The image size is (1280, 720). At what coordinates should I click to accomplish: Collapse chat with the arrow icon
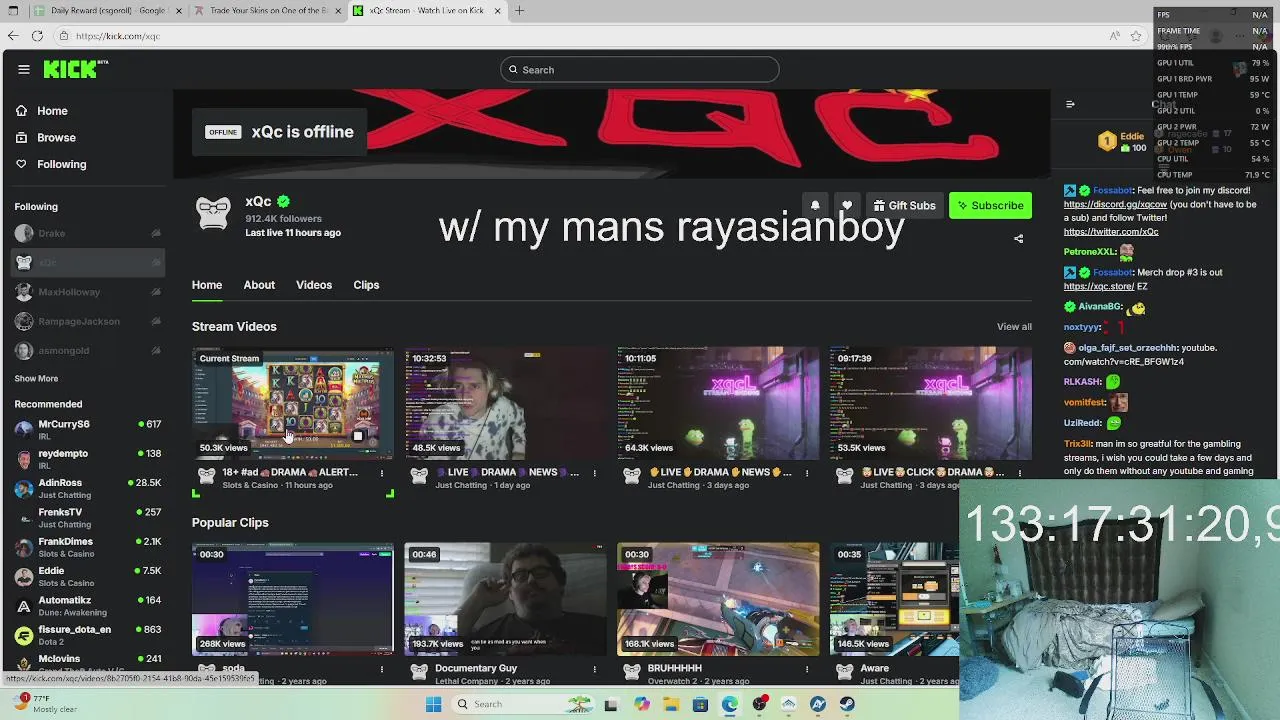(1070, 104)
